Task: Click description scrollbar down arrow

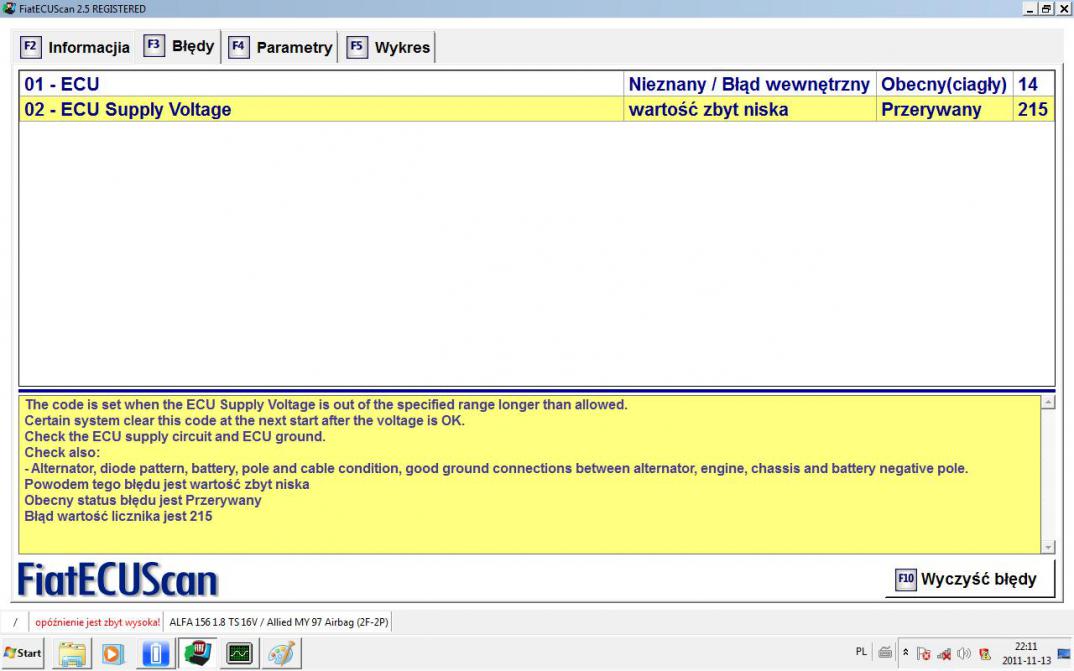Action: (1048, 546)
